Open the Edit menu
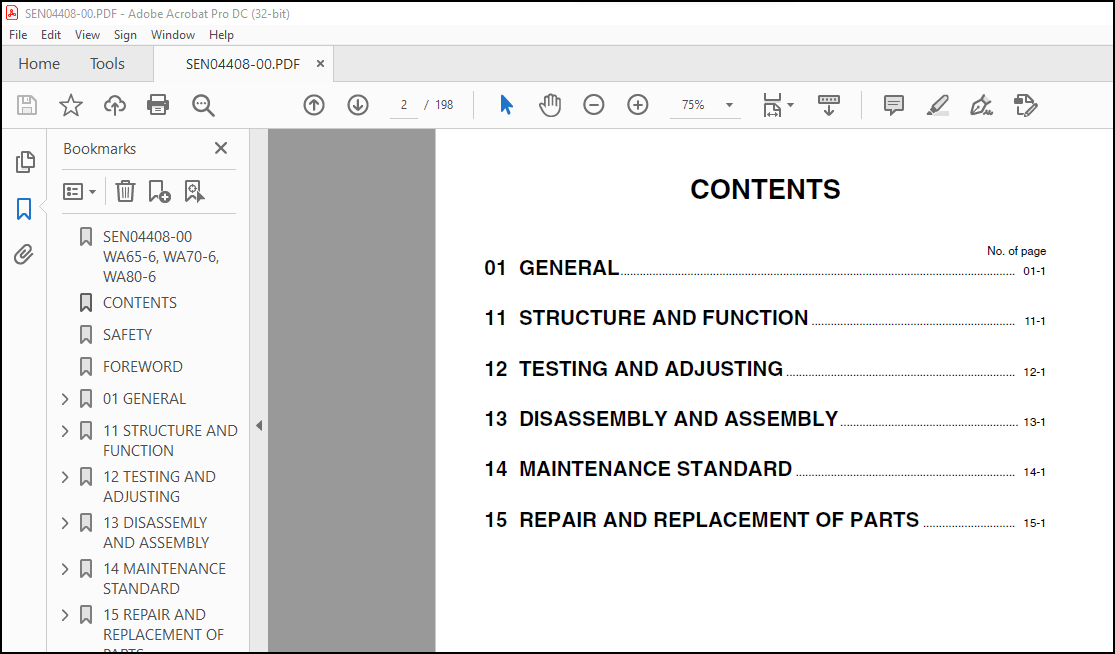 [50, 35]
